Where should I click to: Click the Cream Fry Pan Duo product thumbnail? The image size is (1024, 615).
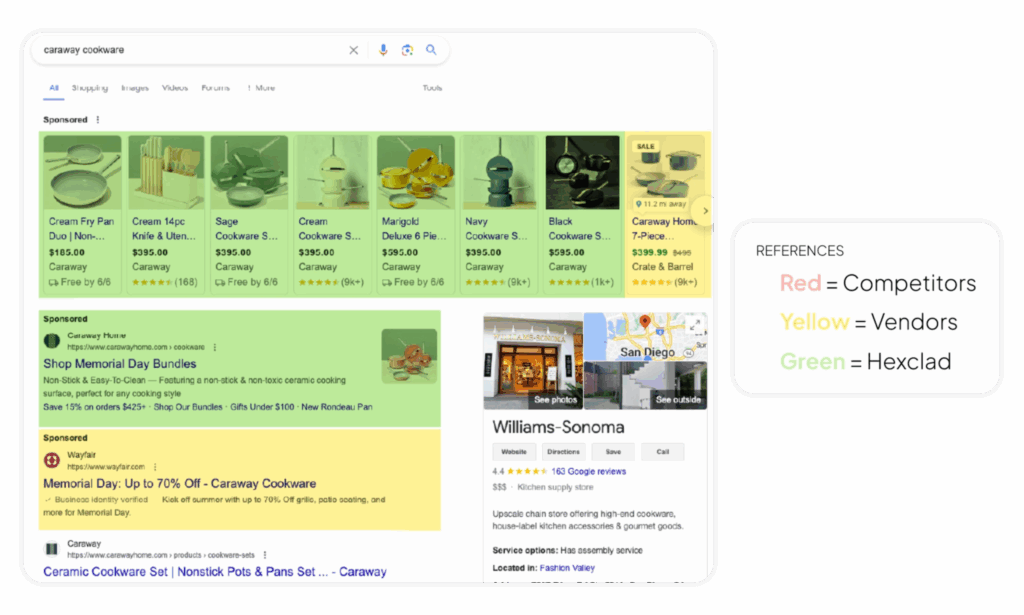81,172
